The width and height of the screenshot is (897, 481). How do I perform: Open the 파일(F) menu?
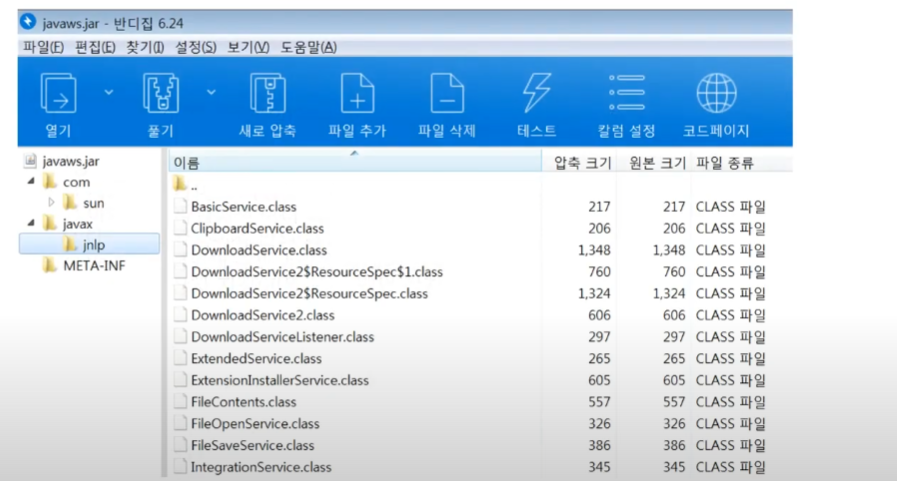pyautogui.click(x=43, y=47)
